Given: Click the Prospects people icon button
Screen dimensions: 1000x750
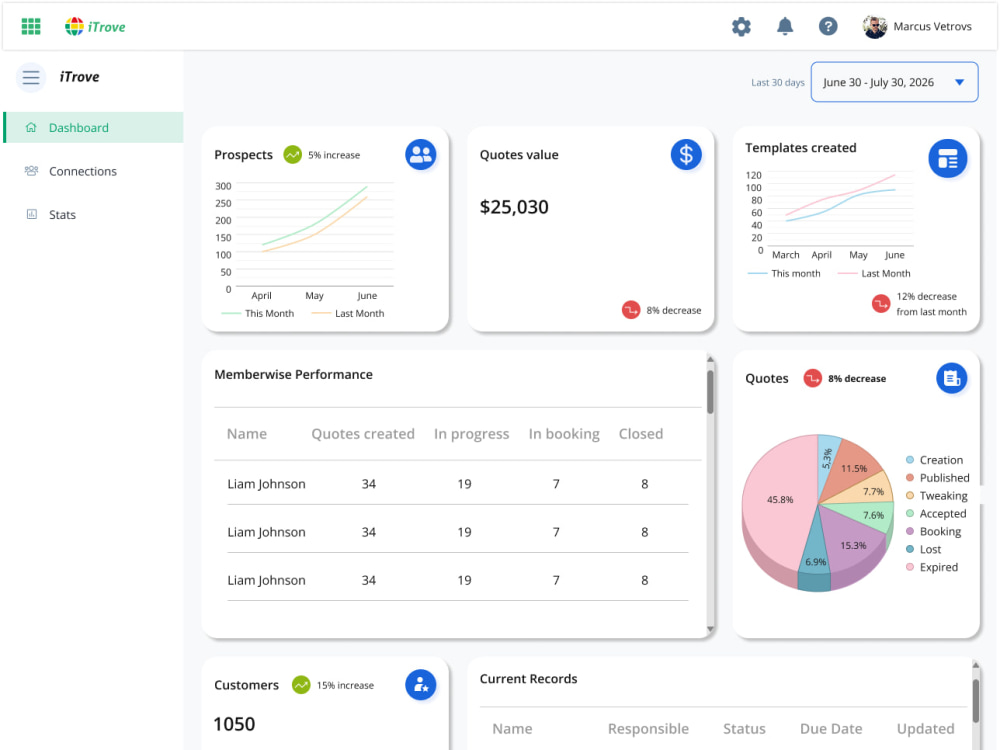Looking at the screenshot, I should pyautogui.click(x=420, y=154).
